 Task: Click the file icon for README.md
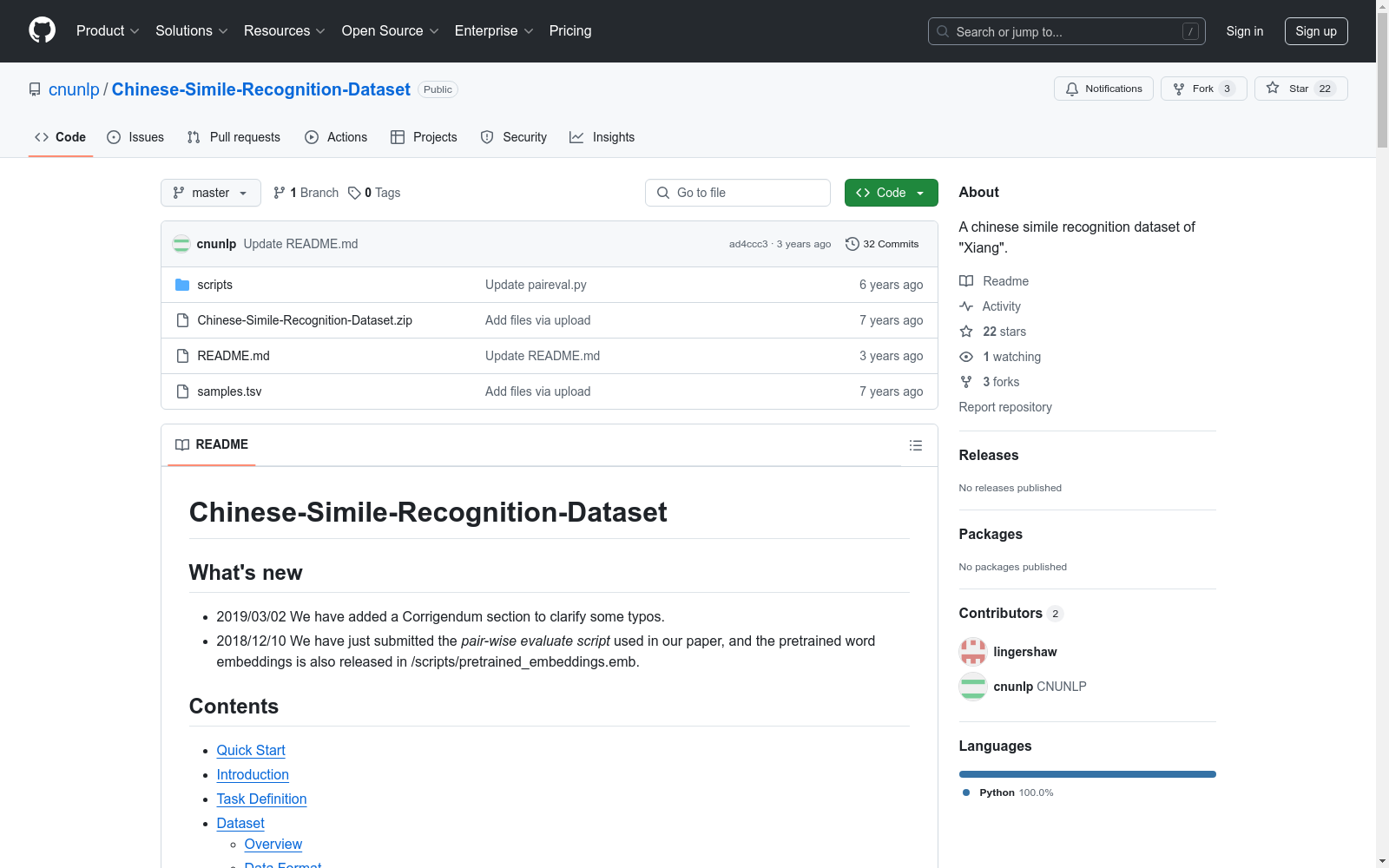pyautogui.click(x=182, y=356)
